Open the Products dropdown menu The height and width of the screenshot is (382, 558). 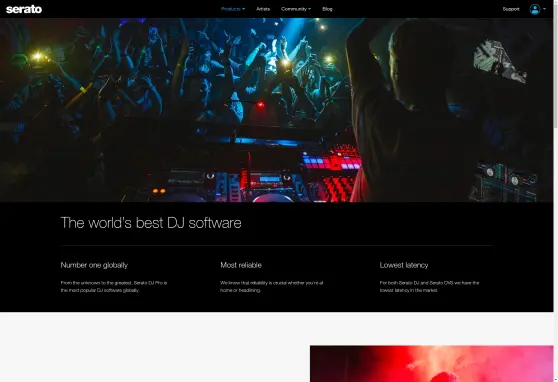[x=233, y=9]
